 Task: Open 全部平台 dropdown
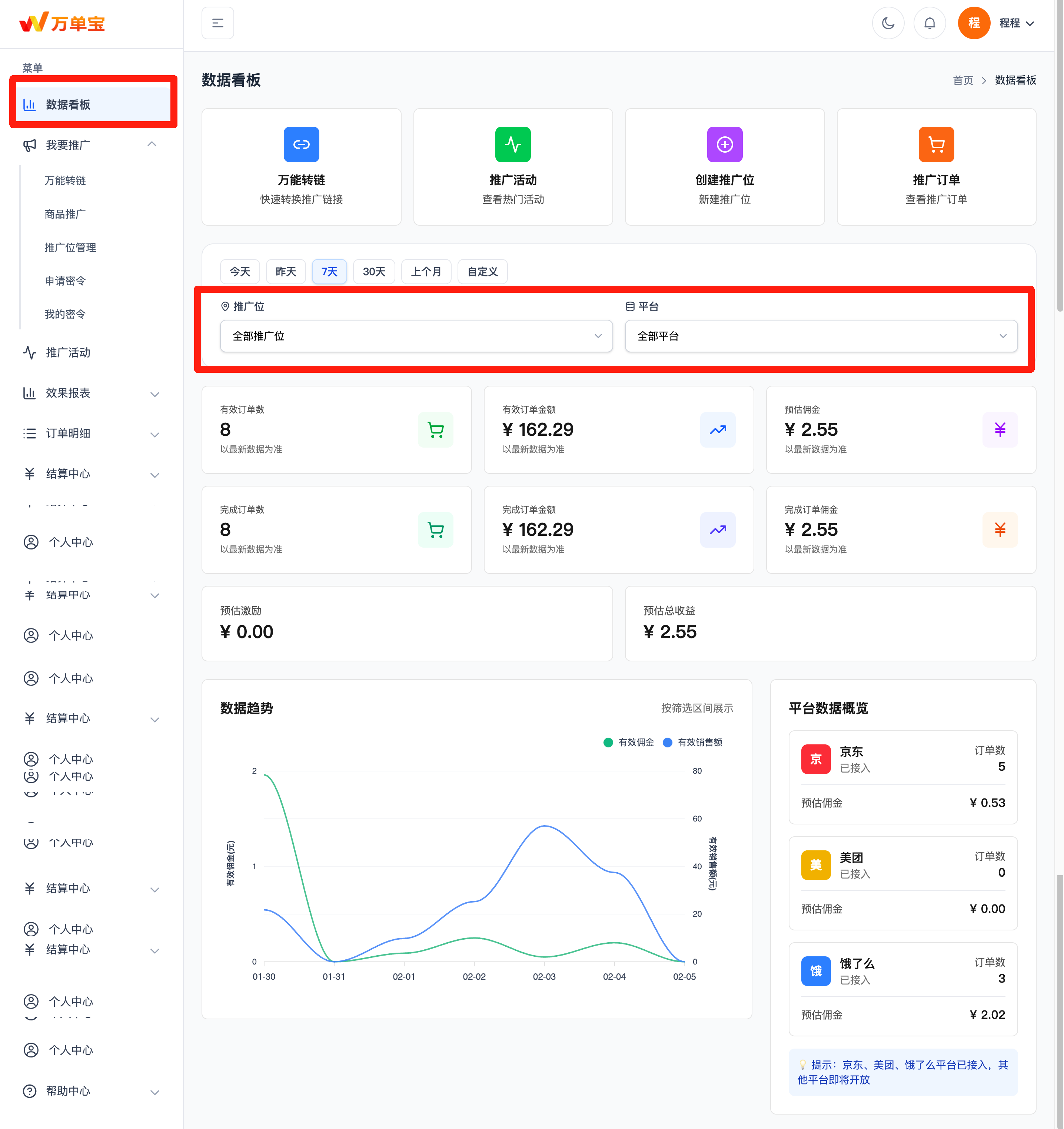point(821,336)
